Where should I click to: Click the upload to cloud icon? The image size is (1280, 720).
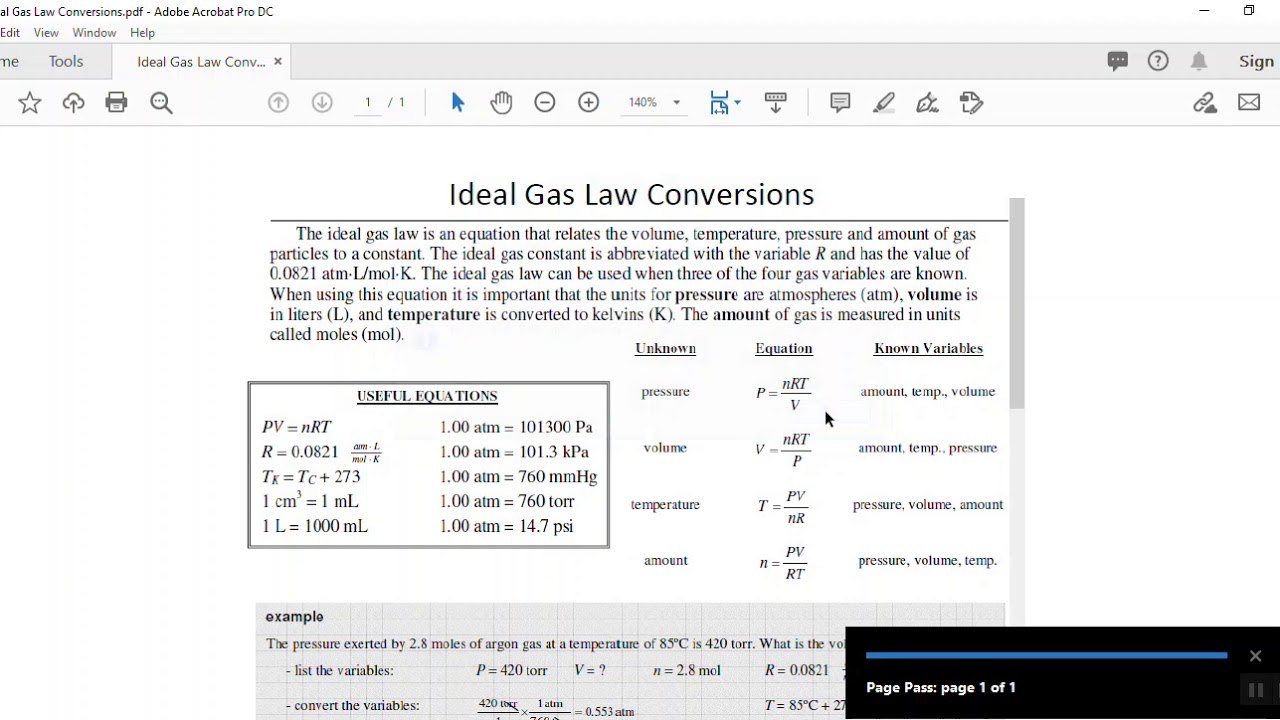[x=73, y=102]
